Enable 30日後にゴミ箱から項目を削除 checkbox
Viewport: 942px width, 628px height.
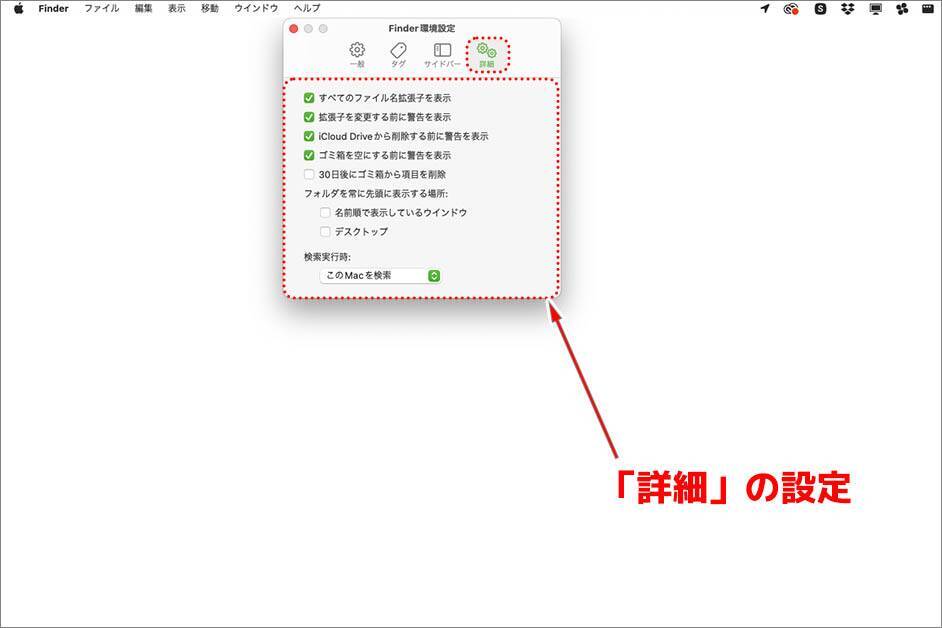[309, 174]
